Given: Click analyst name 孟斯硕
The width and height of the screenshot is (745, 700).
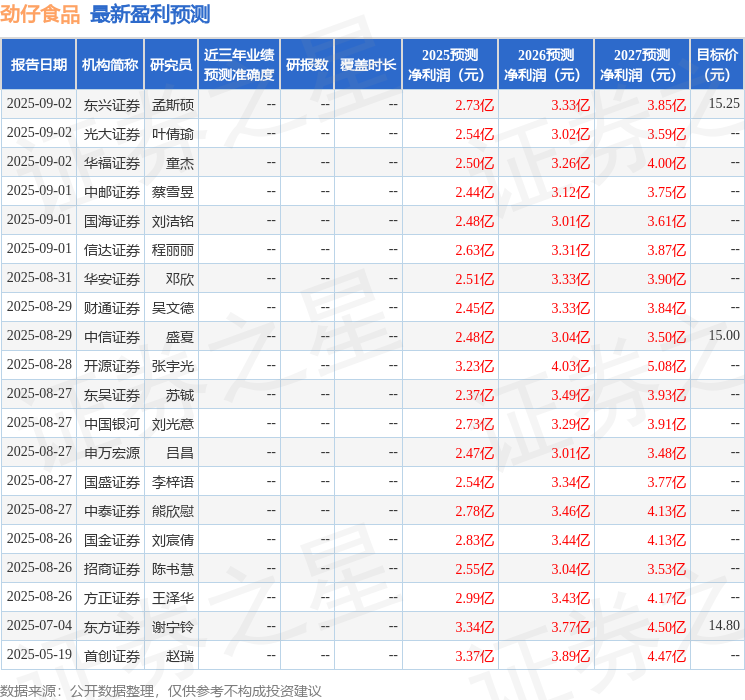Looking at the screenshot, I should tap(173, 105).
